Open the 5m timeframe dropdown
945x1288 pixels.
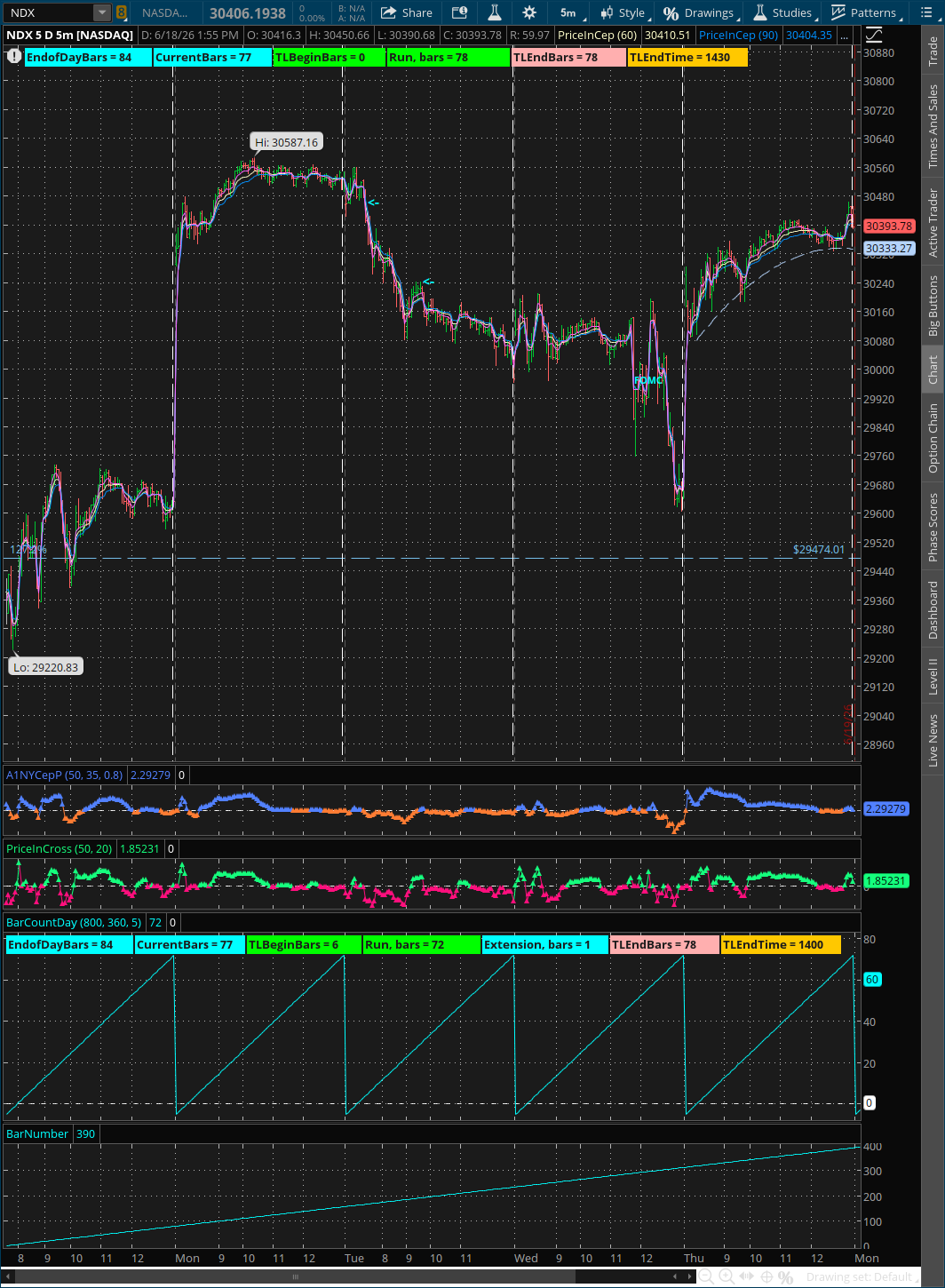click(570, 12)
